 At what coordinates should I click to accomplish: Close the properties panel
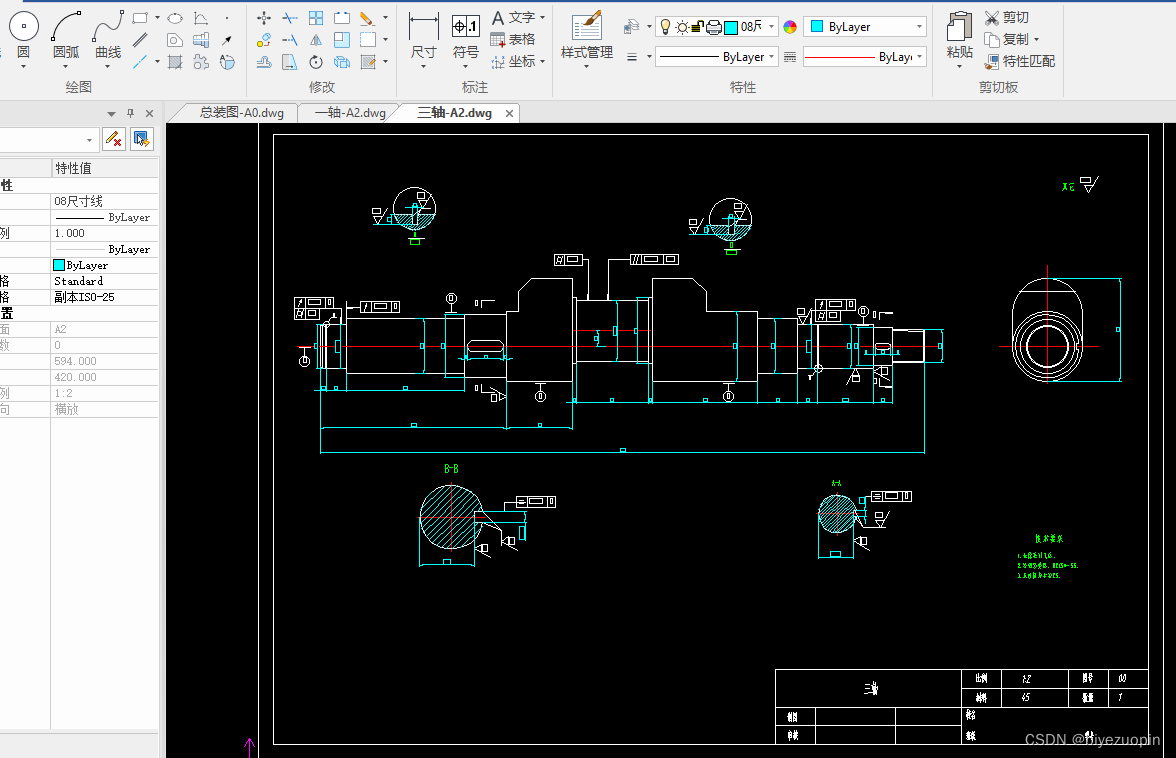pyautogui.click(x=149, y=113)
